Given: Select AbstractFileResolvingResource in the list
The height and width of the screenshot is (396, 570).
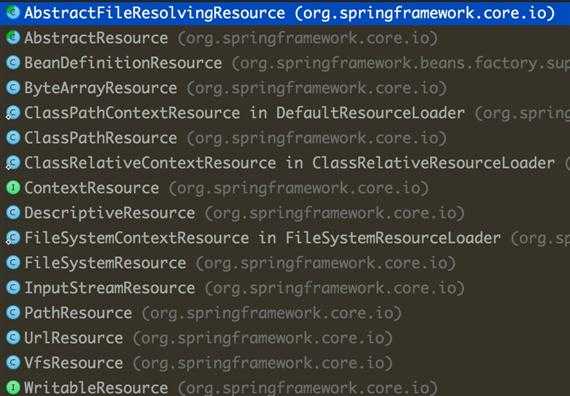Looking at the screenshot, I should tap(285, 13).
